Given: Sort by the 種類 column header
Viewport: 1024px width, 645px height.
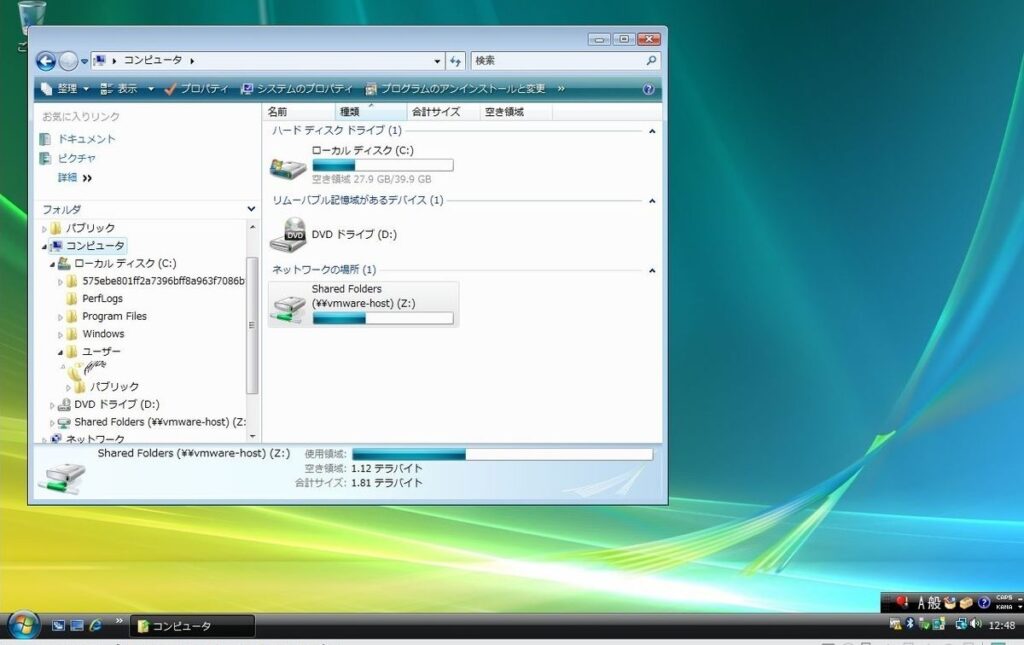Looking at the screenshot, I should click(x=370, y=112).
